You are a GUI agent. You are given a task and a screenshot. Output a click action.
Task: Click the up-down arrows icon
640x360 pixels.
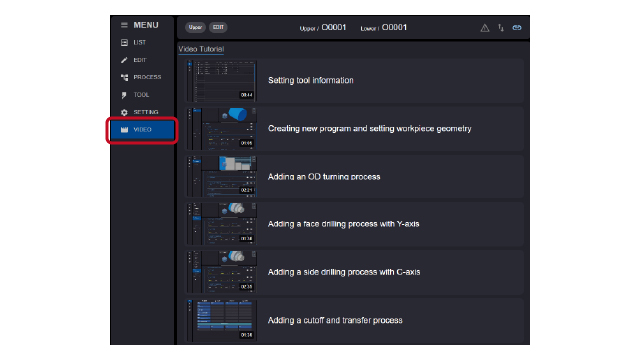(x=501, y=28)
